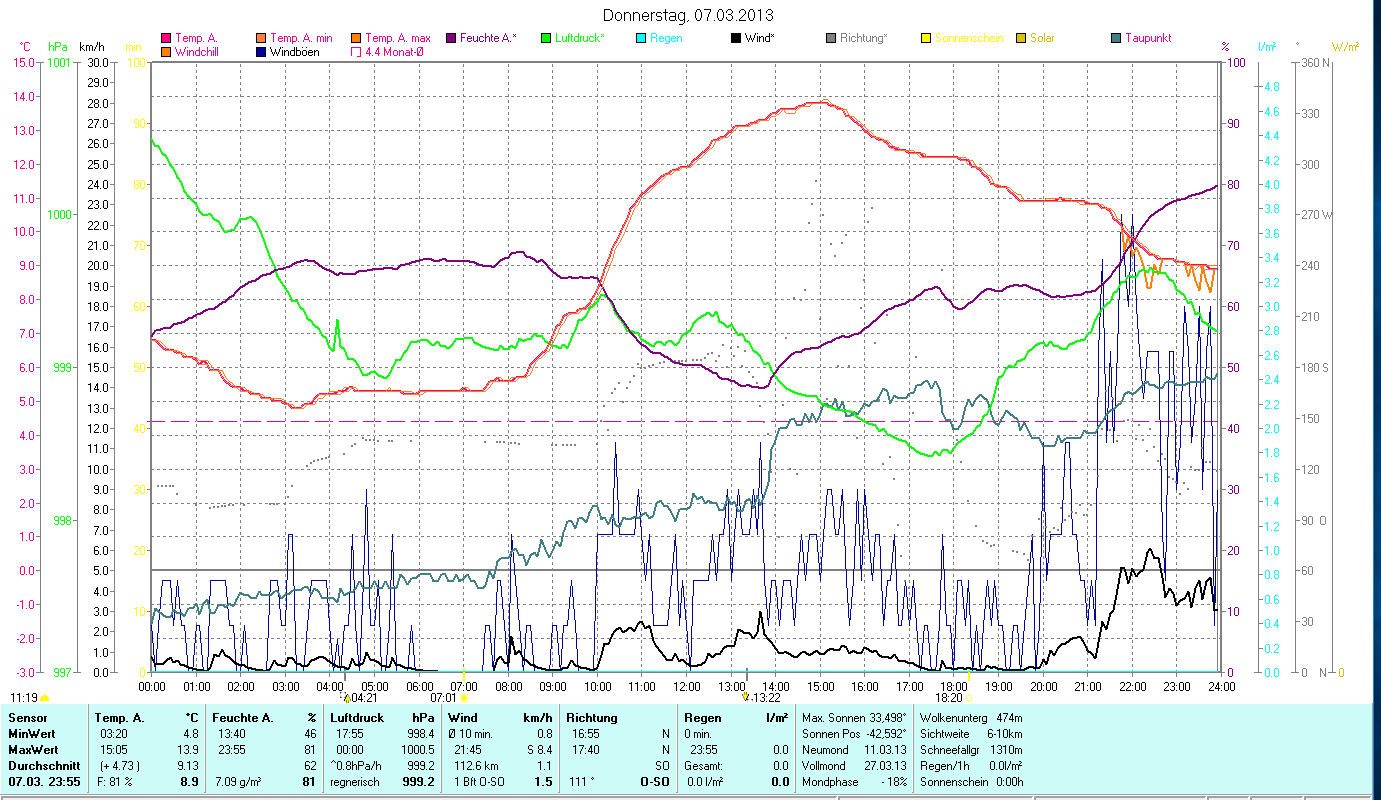Click the gray Richtung legend square
The image size is (1381, 800).
(x=831, y=38)
